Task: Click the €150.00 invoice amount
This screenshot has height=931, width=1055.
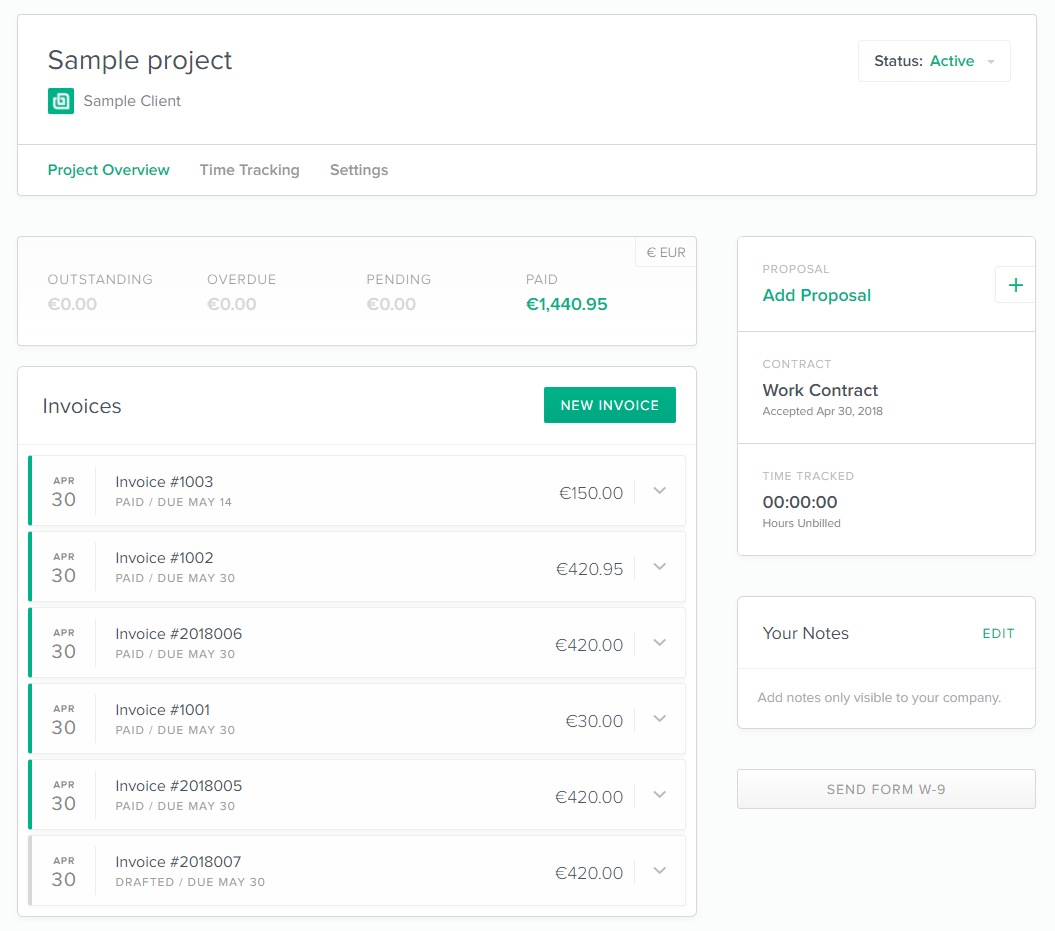Action: (591, 493)
